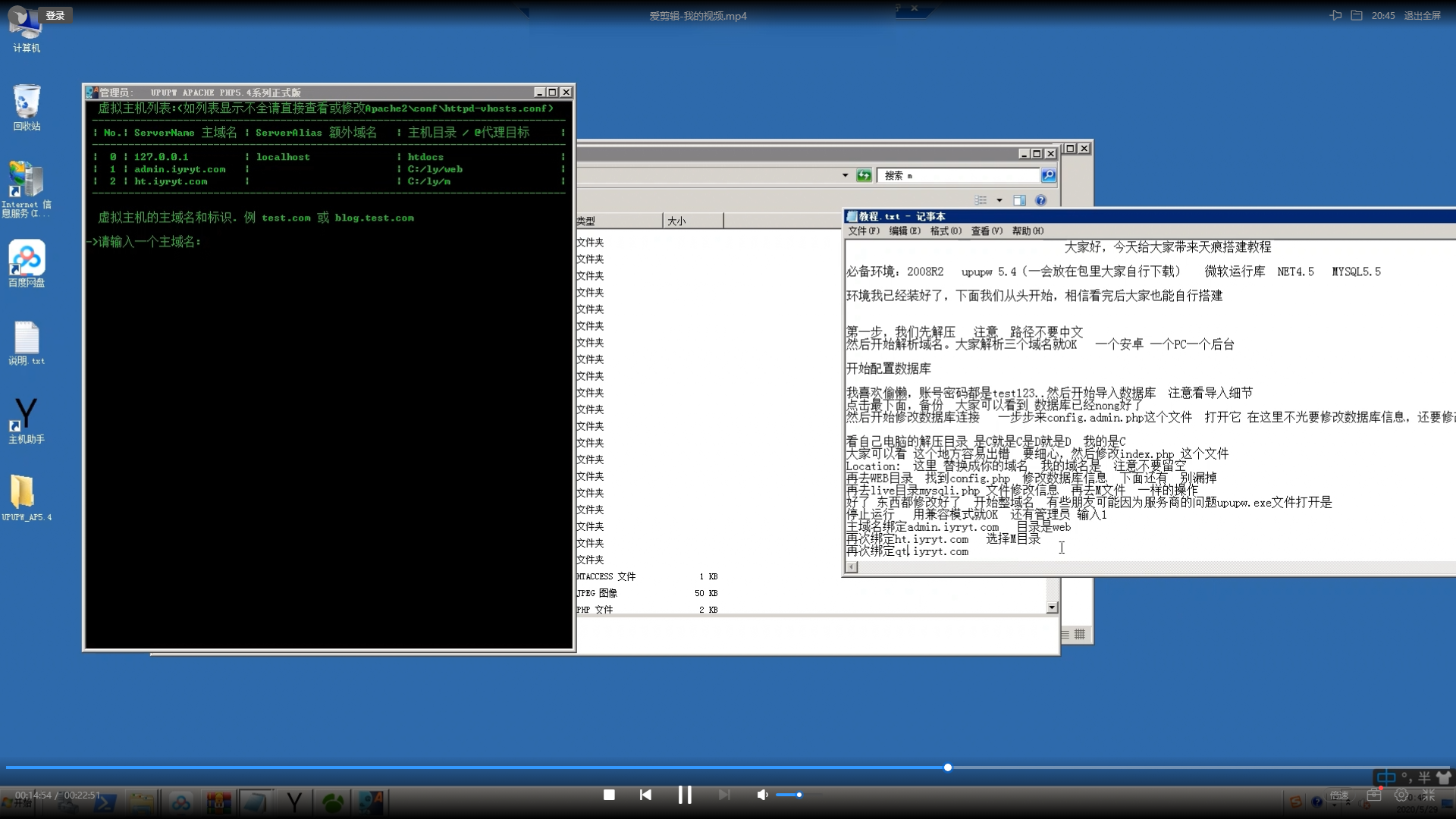Skip to the previous video
The height and width of the screenshot is (819, 1456).
[x=645, y=795]
